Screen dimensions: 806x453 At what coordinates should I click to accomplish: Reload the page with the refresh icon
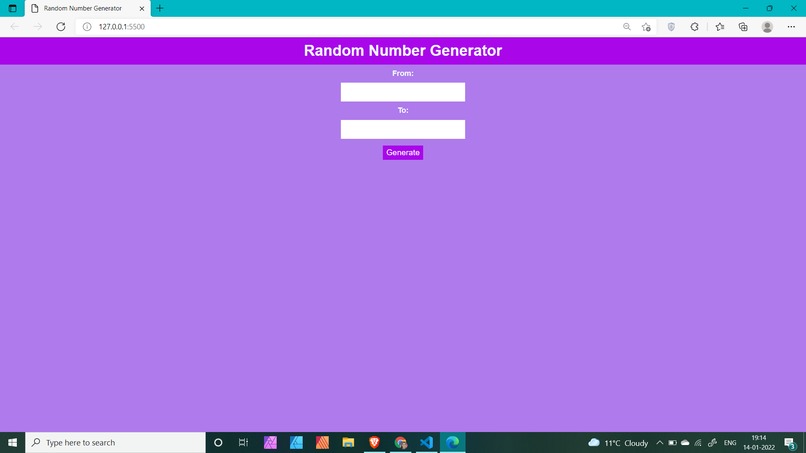pos(61,27)
